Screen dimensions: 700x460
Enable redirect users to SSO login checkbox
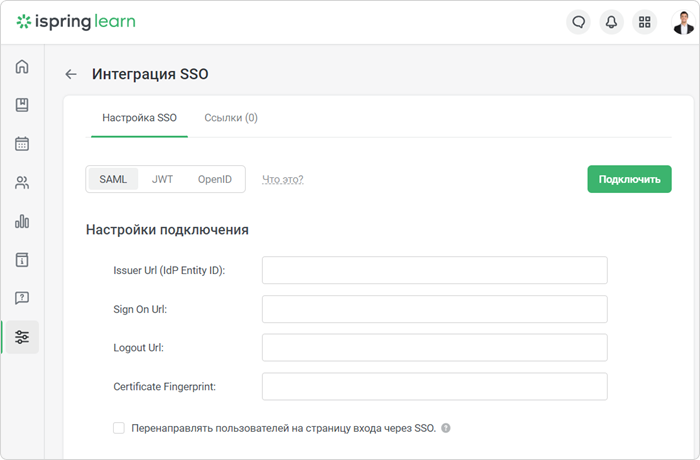click(x=119, y=428)
